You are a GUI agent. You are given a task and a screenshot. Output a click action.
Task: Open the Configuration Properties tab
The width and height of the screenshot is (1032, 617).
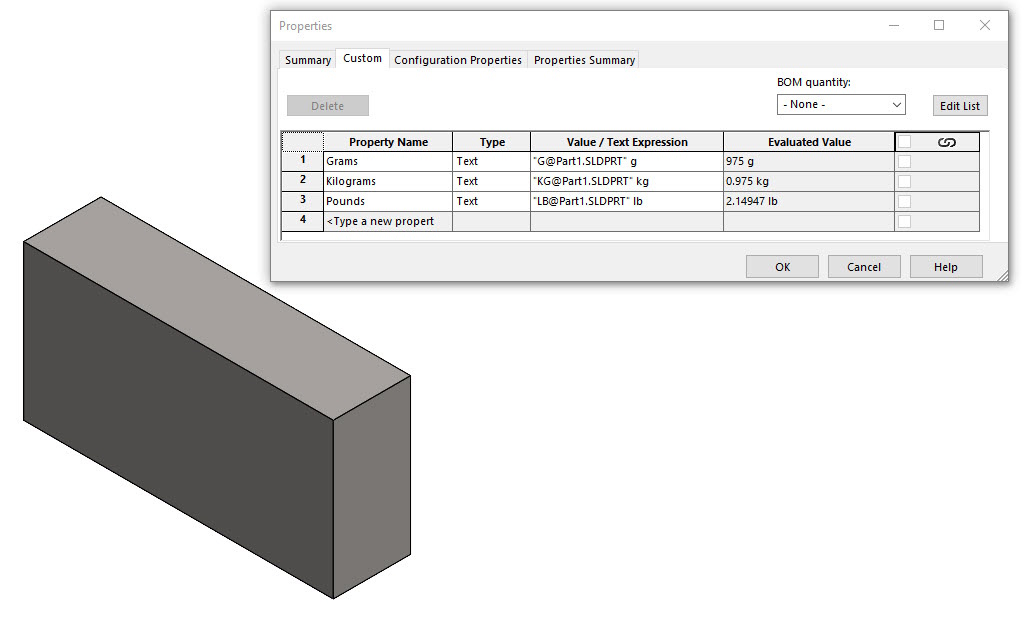pyautogui.click(x=458, y=59)
